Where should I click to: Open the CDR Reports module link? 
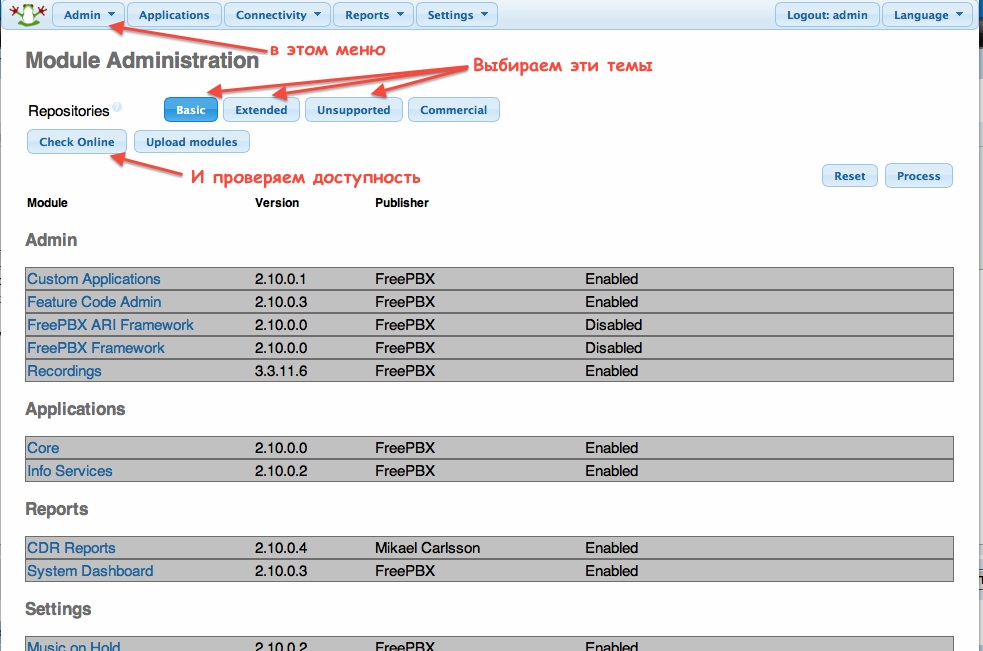tap(71, 548)
